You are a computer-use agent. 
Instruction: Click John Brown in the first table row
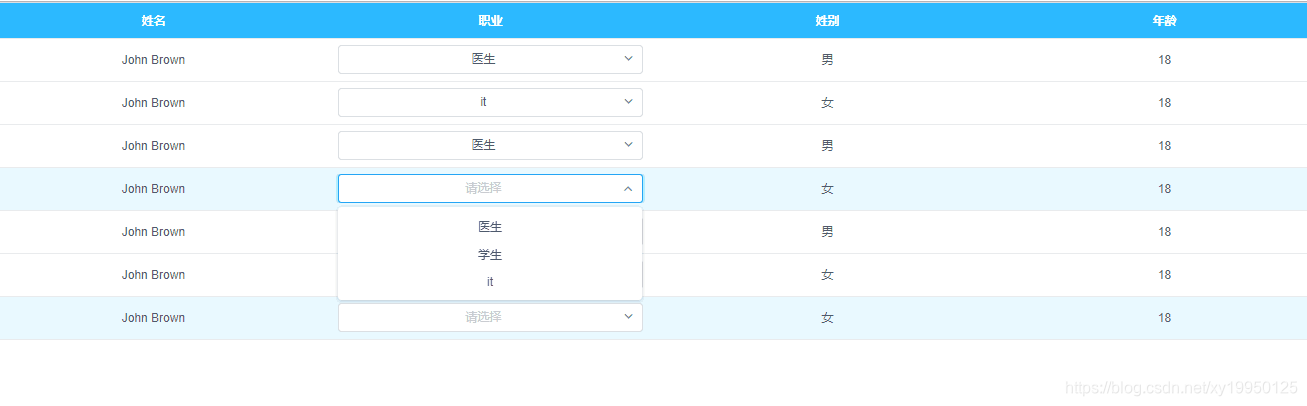[153, 60]
